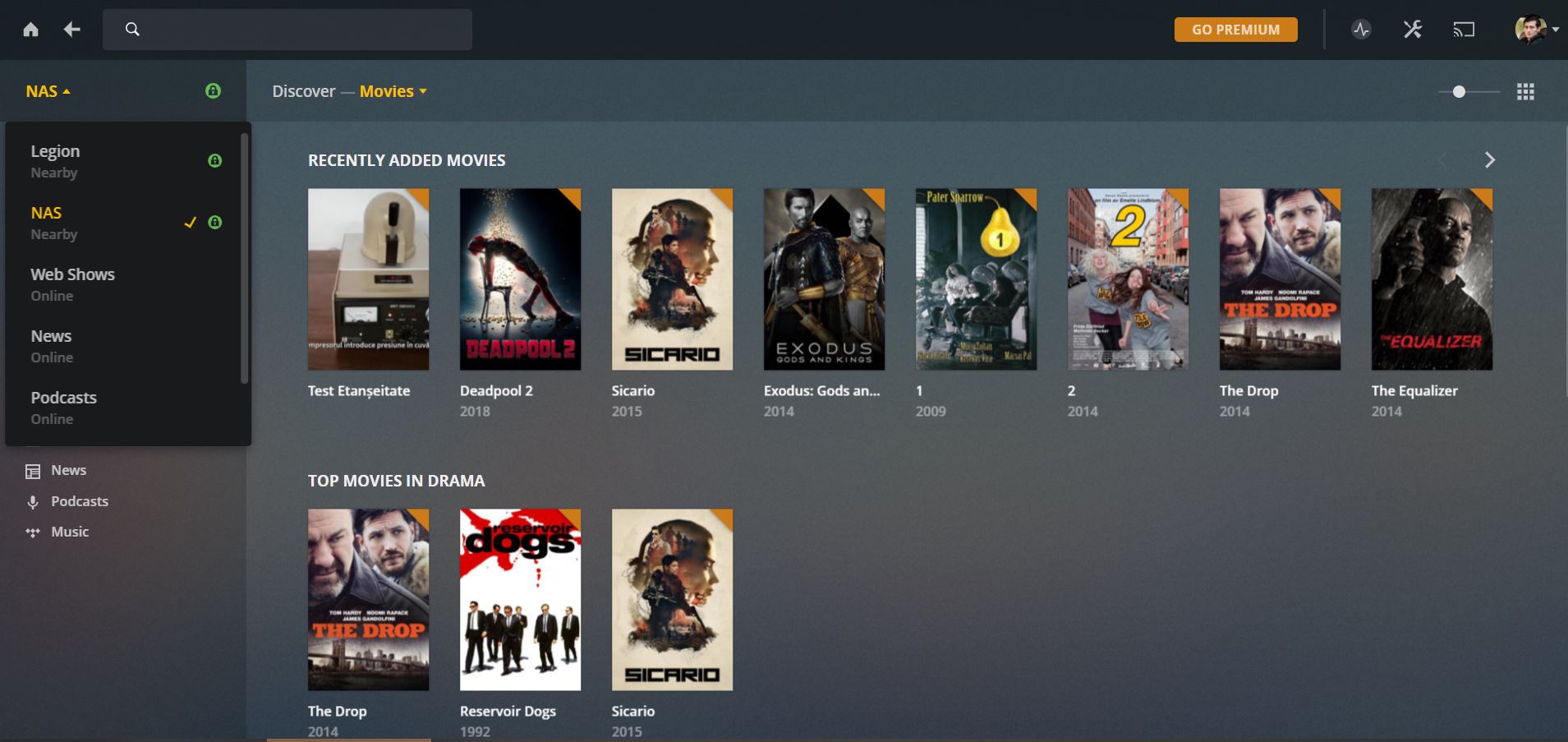Click the grid view icon
The height and width of the screenshot is (742, 1568).
pos(1525,92)
